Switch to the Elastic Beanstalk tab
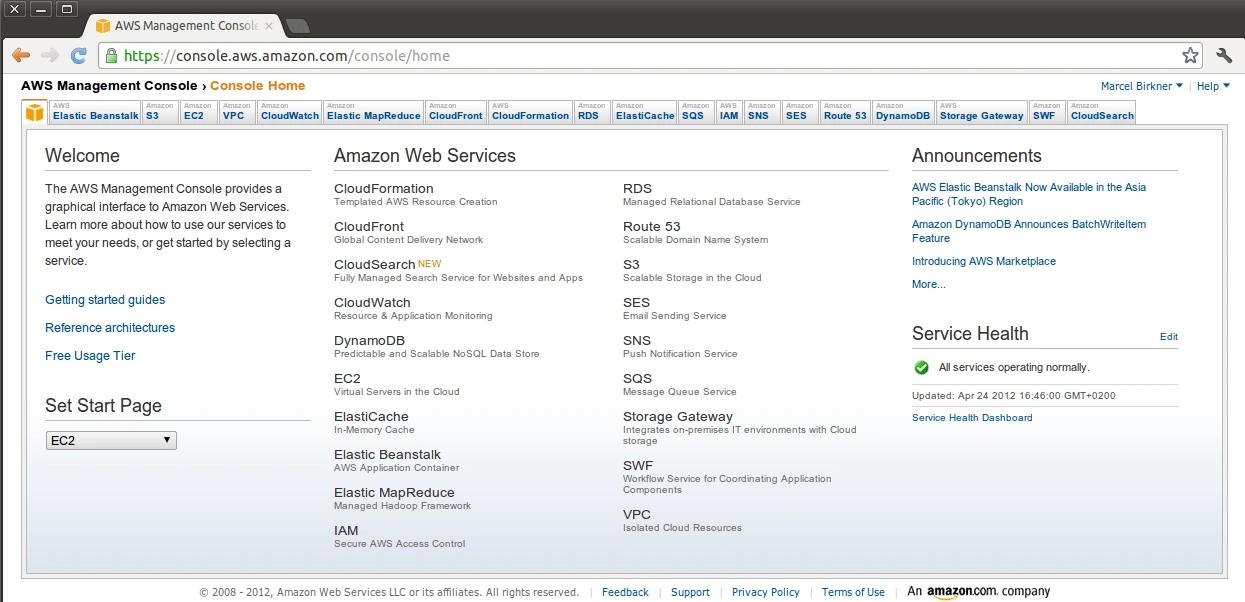 [x=96, y=112]
